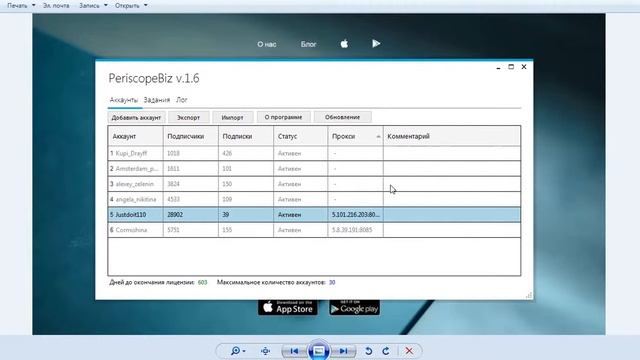Open the zoom magnifier control in photo viewer

coord(238,351)
